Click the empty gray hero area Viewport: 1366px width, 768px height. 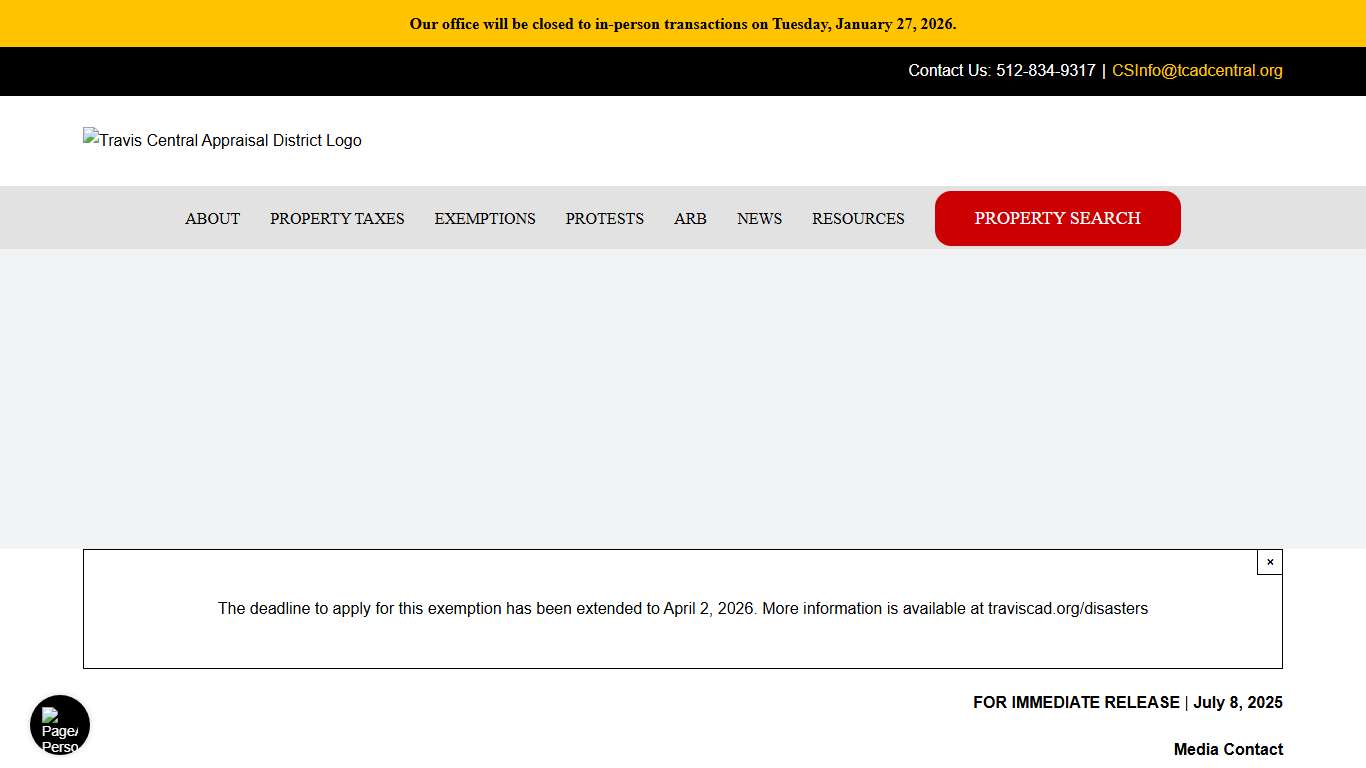pos(683,400)
